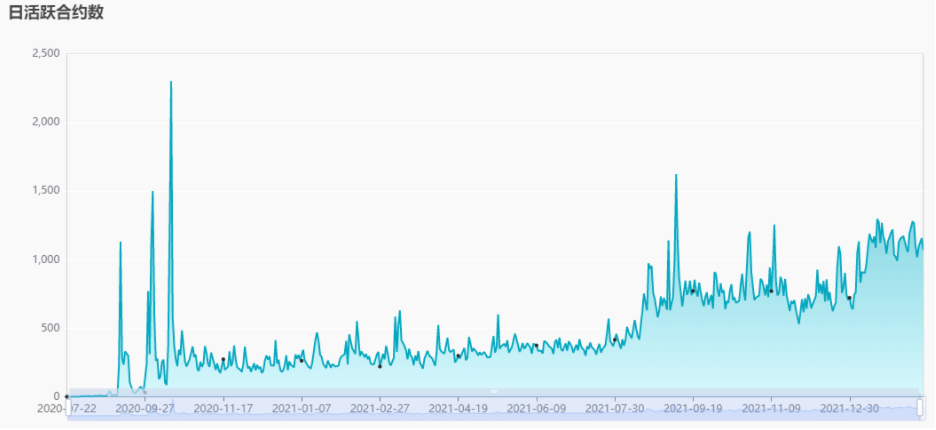This screenshot has height=430, width=936.
Task: Click the 1,000 y-axis label
Action: (x=45, y=260)
